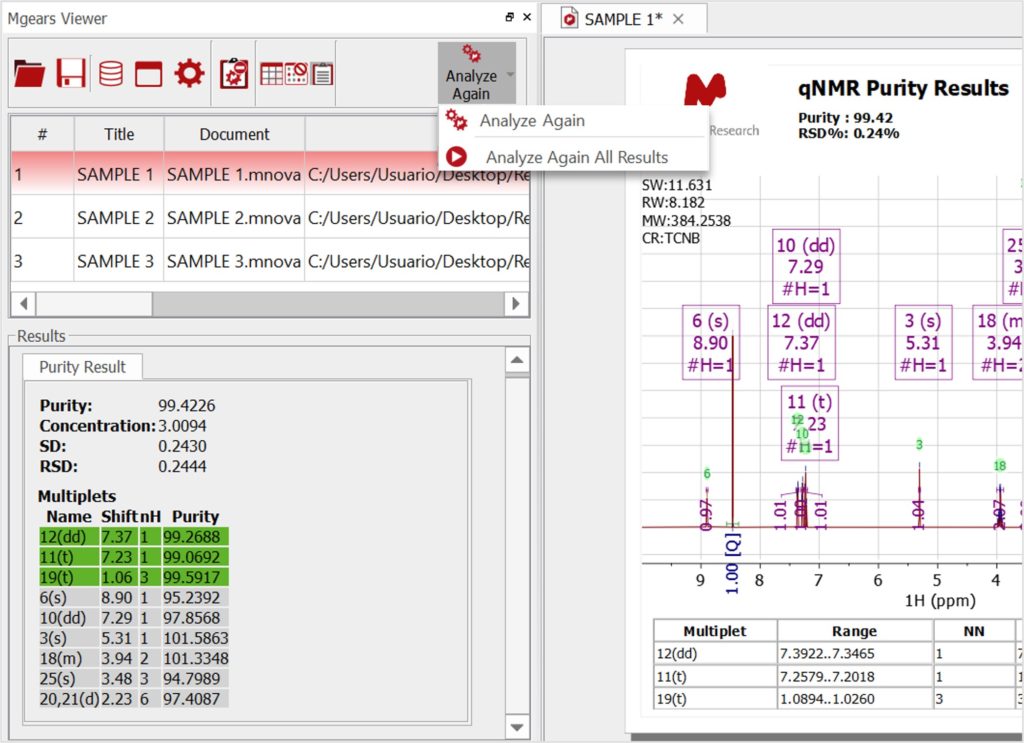
Task: Click the grid with prohibited sign icon
Action: 296,74
